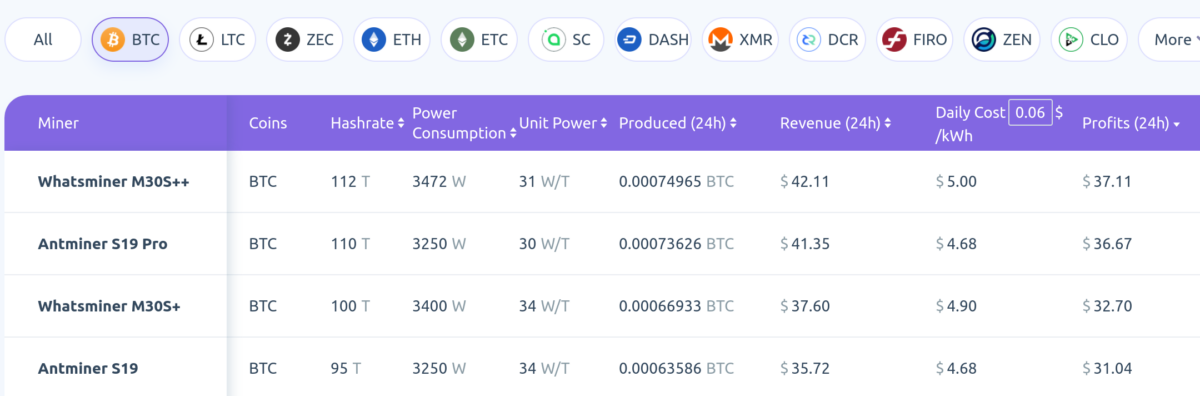Open Antminer S19 Pro miner link
This screenshot has height=396, width=1200.
tap(102, 243)
